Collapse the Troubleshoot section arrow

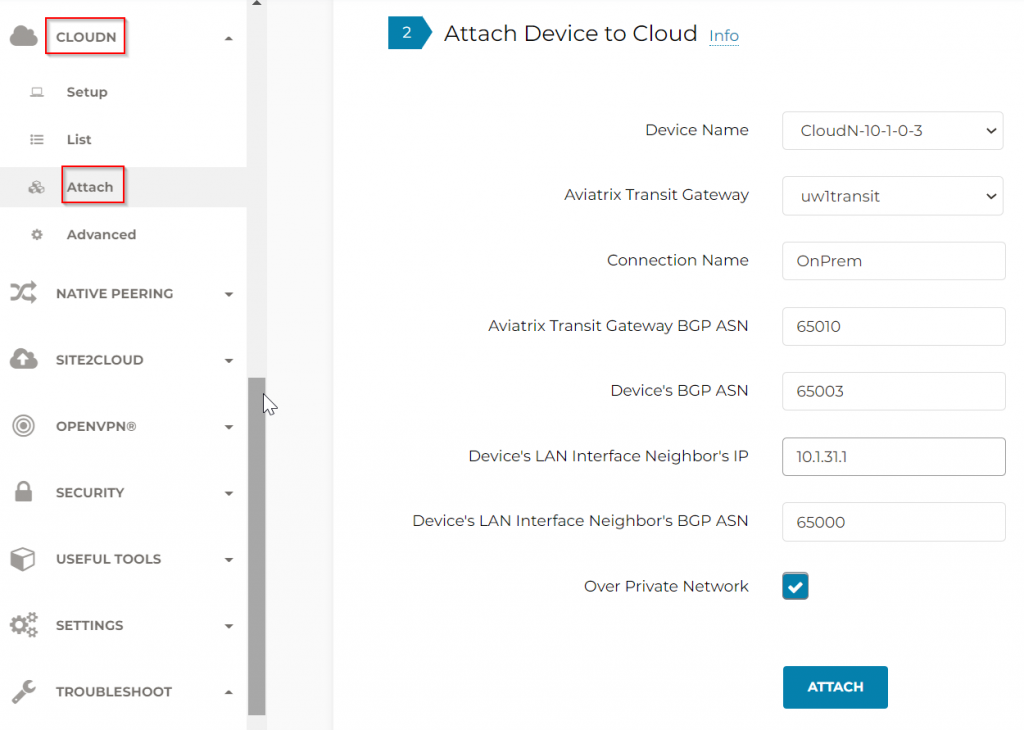229,692
